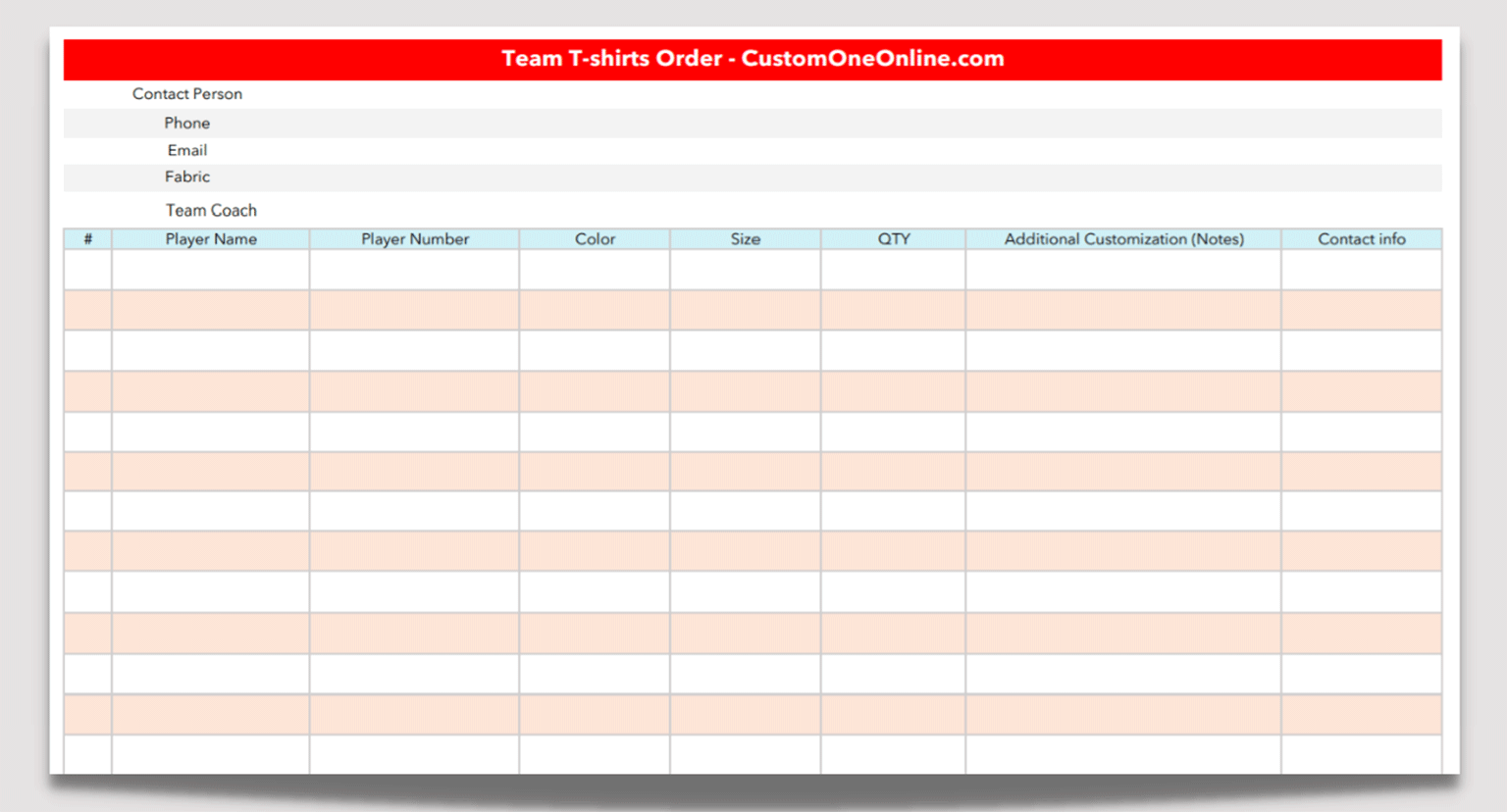Select the Phone label row
This screenshot has height=812, width=1507.
(753, 123)
